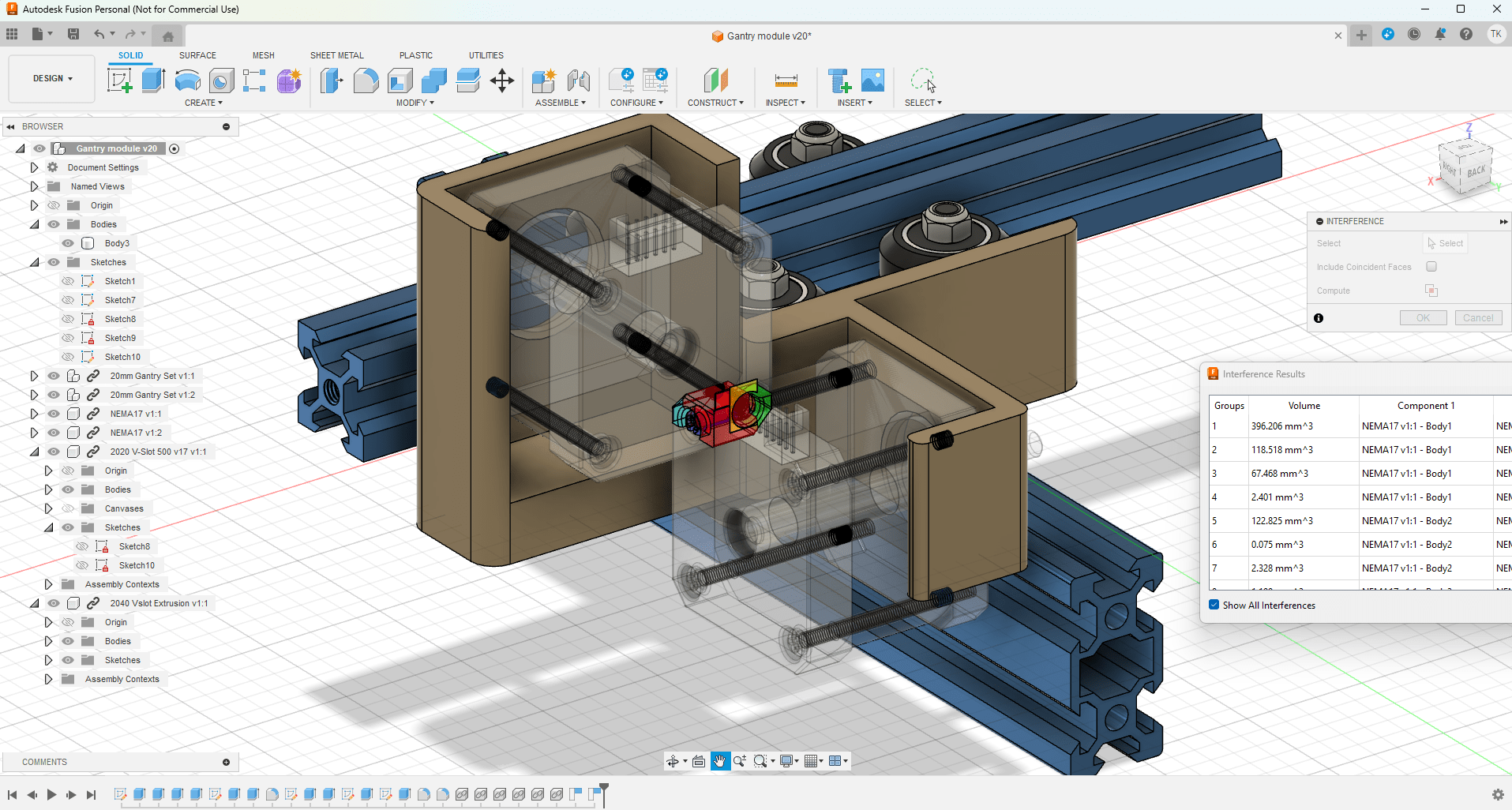Open the DESIGN workspace dropdown
The image size is (1512, 810).
click(52, 79)
